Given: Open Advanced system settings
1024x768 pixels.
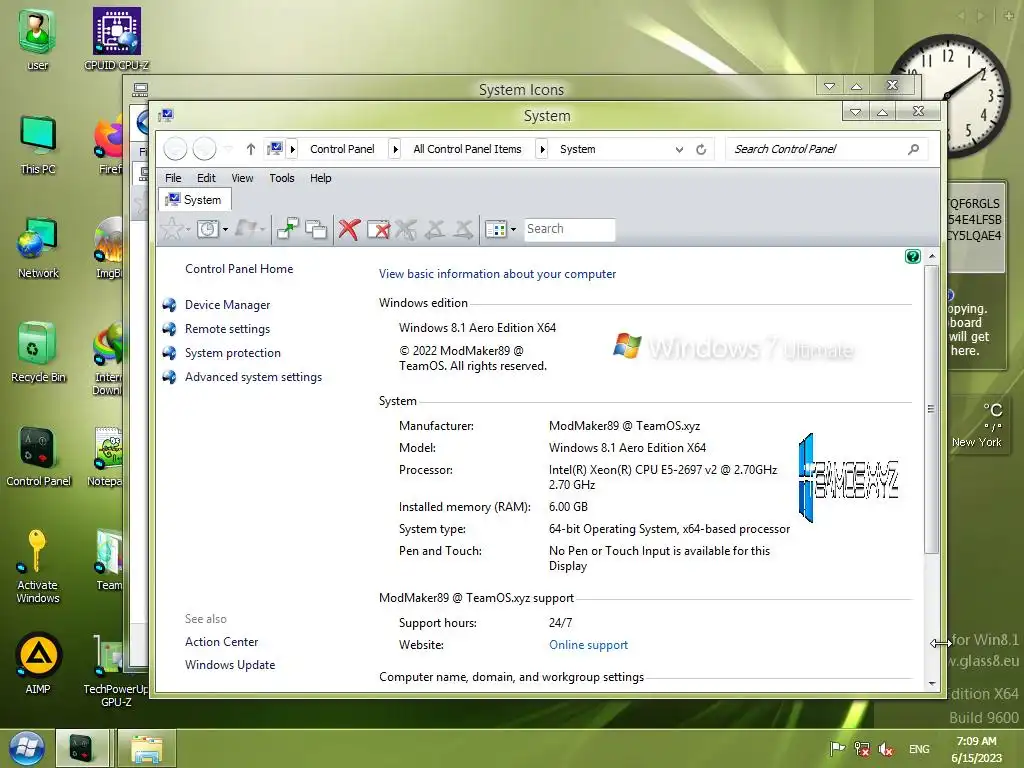Looking at the screenshot, I should 253,377.
